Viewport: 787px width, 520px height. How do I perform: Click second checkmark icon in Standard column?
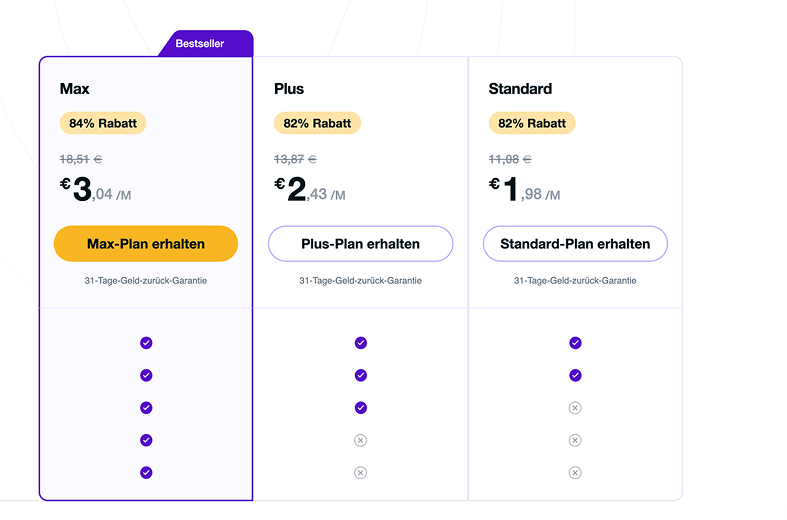click(x=575, y=375)
